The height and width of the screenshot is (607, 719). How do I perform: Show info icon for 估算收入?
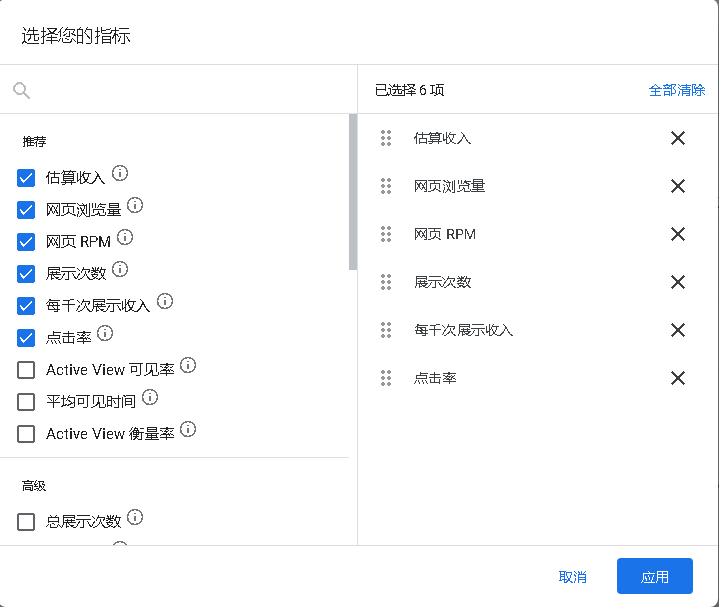pyautogui.click(x=120, y=173)
